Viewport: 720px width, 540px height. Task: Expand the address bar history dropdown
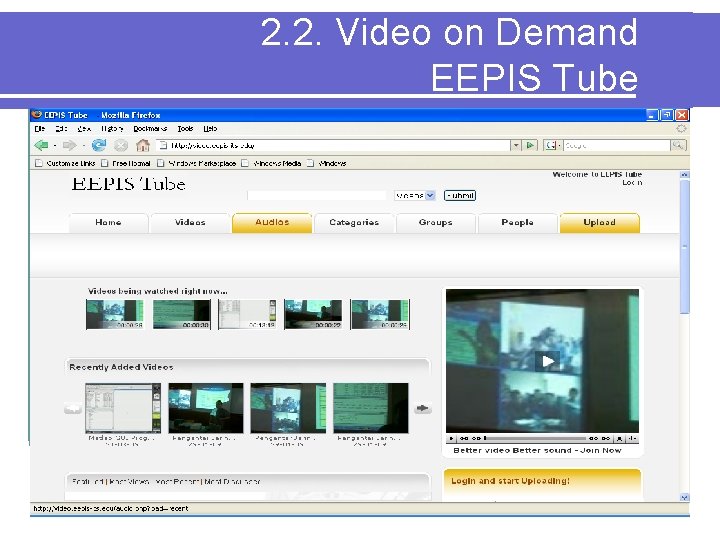click(x=516, y=146)
